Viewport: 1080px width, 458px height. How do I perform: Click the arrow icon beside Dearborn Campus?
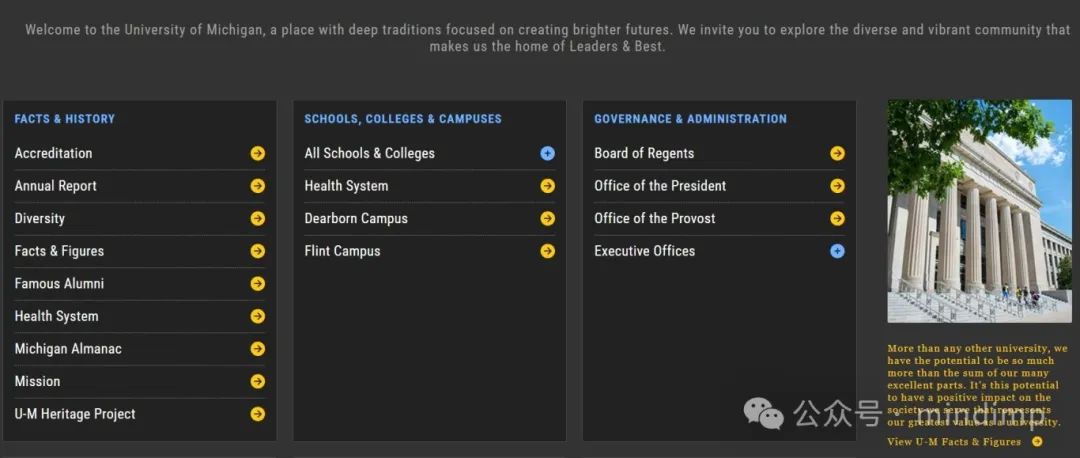[x=548, y=219]
